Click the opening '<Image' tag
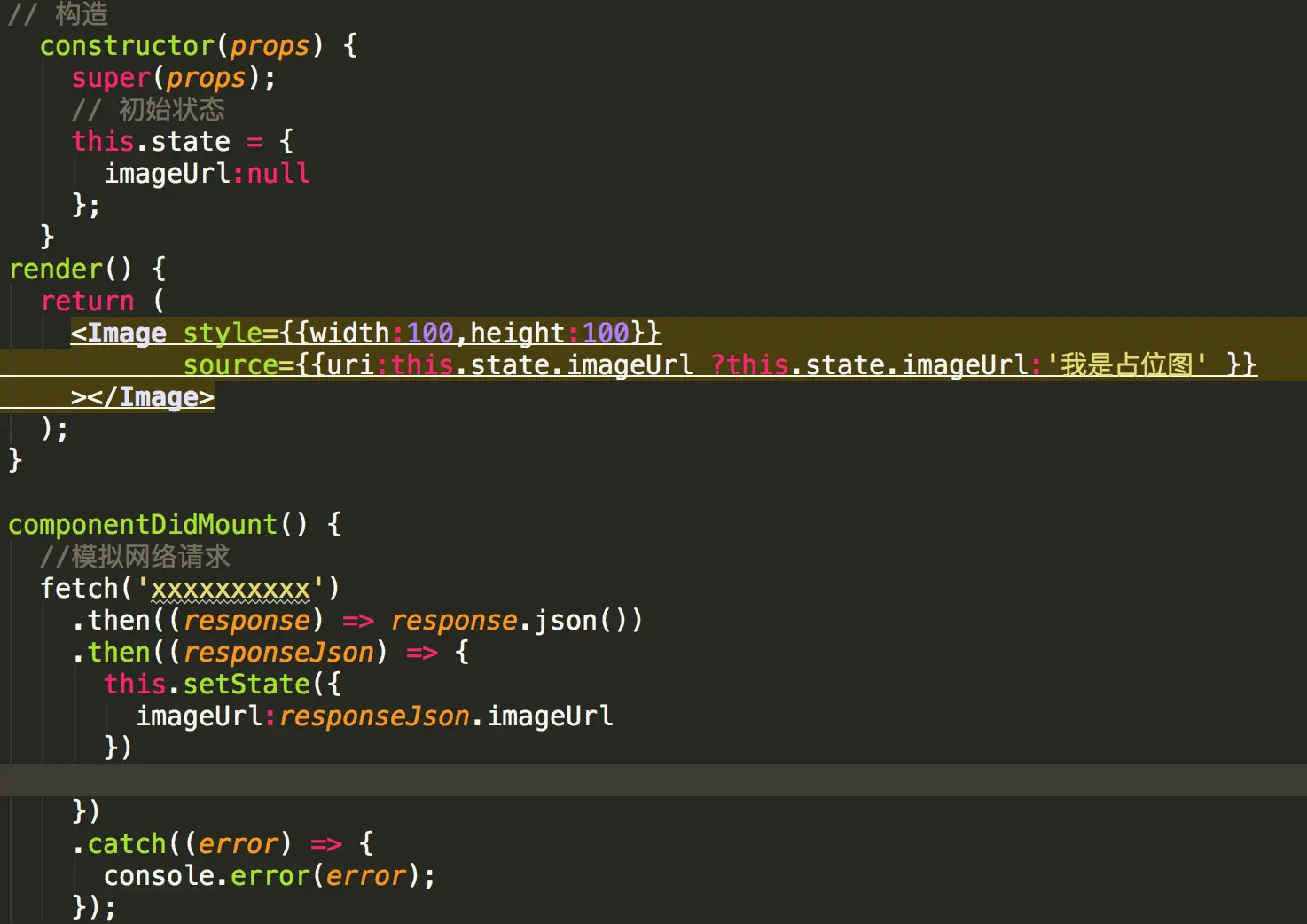 tap(119, 333)
